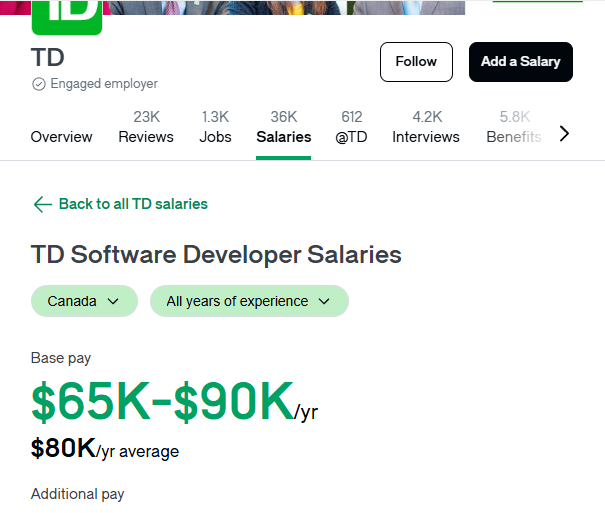605x513 pixels.
Task: Click the back arrow icon beside Back to all TD salaries
Action: pos(42,204)
